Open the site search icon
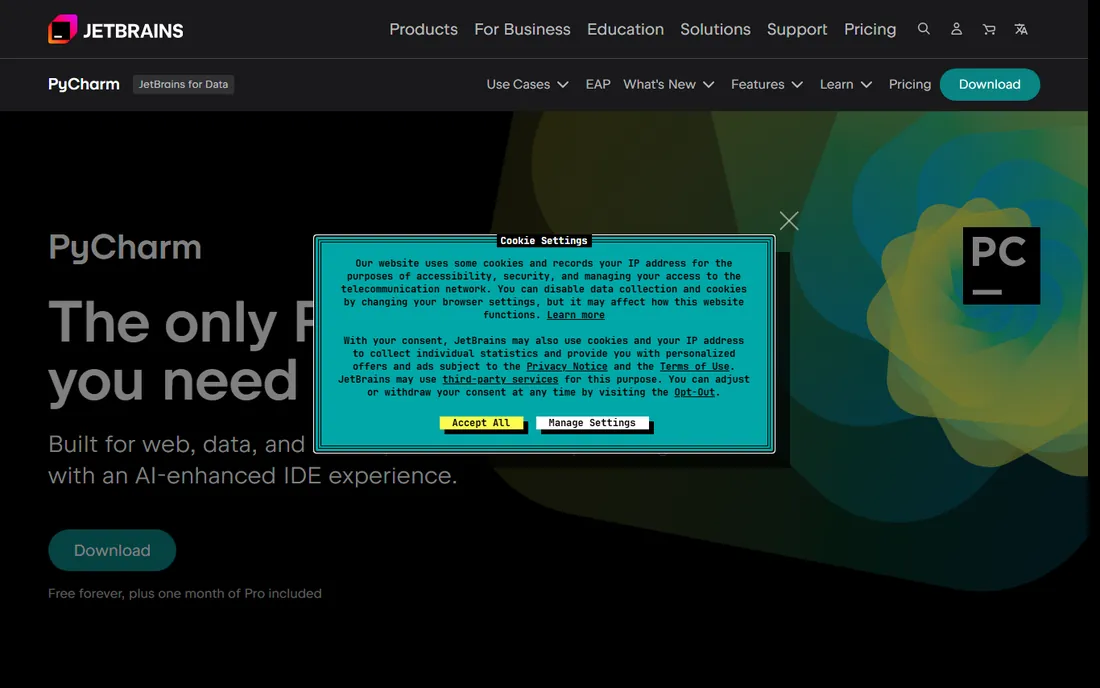The image size is (1100, 688). click(923, 29)
